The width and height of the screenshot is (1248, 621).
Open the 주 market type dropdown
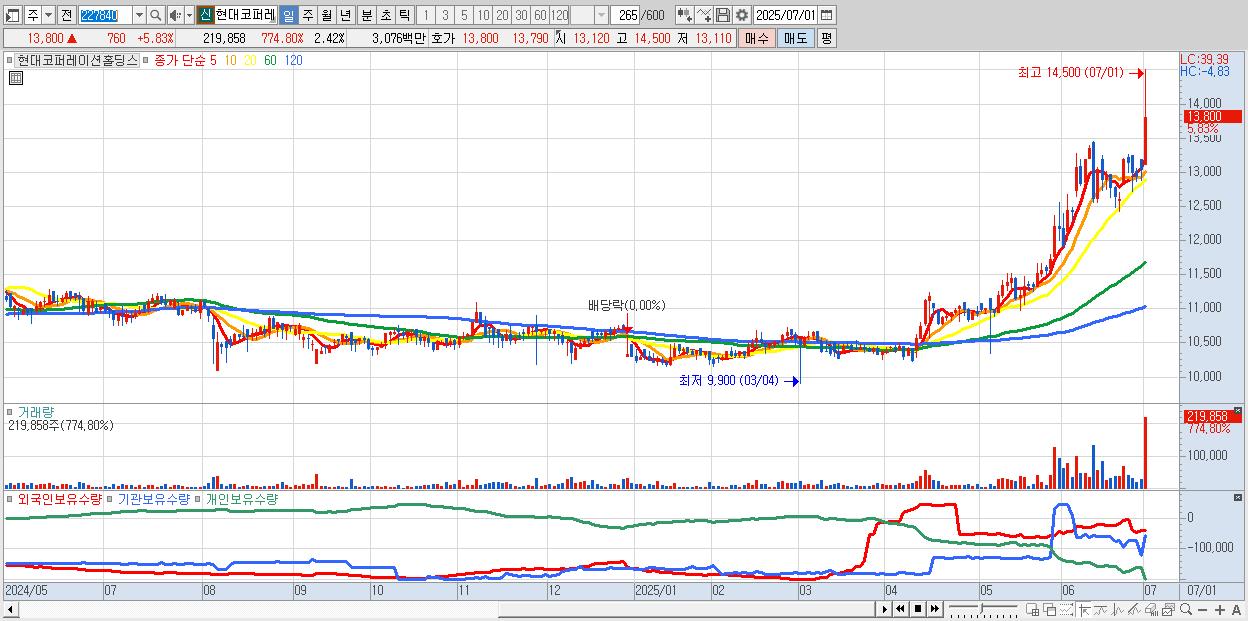click(x=48, y=15)
